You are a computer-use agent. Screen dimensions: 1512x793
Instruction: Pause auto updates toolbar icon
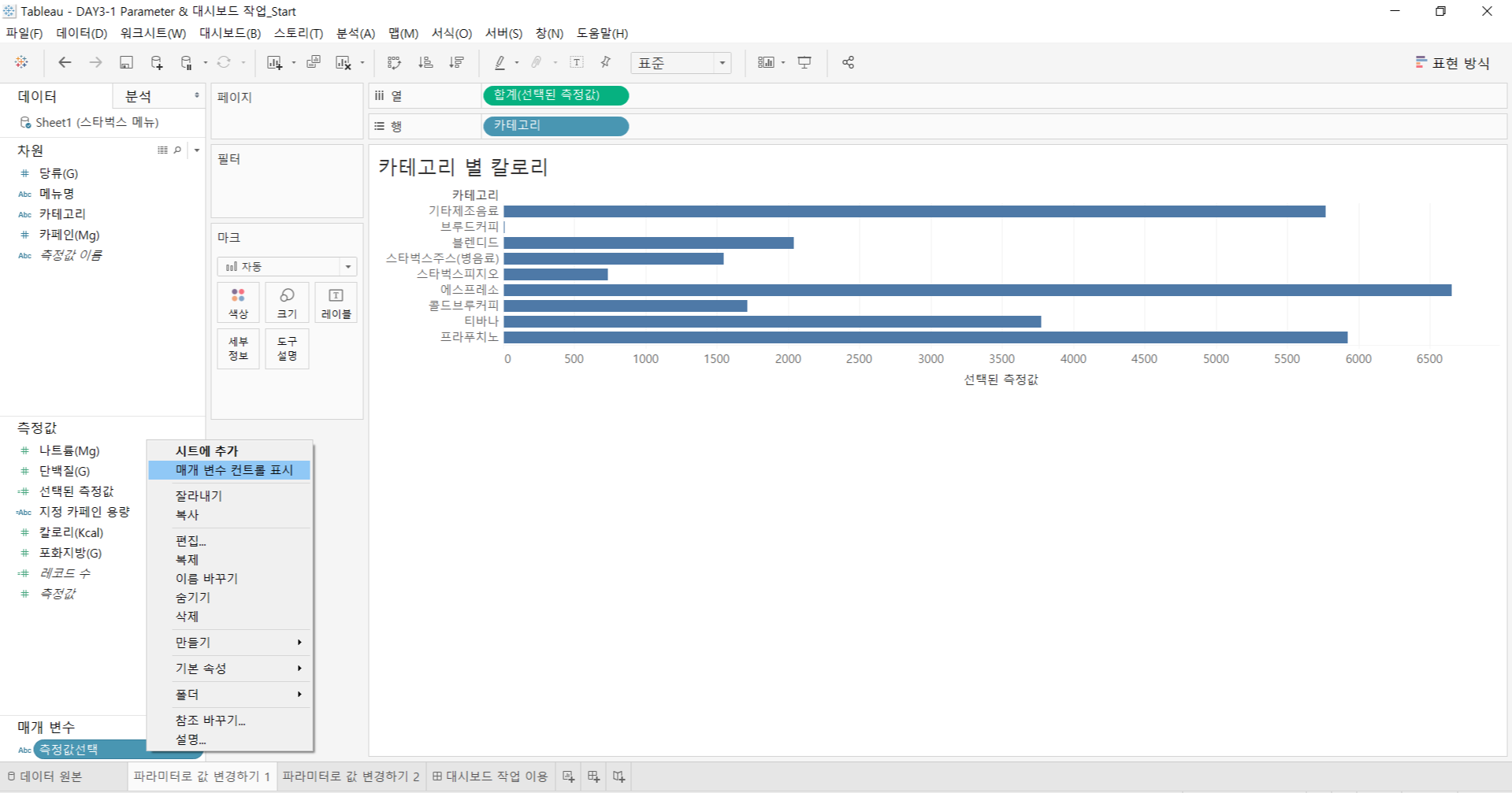point(187,62)
